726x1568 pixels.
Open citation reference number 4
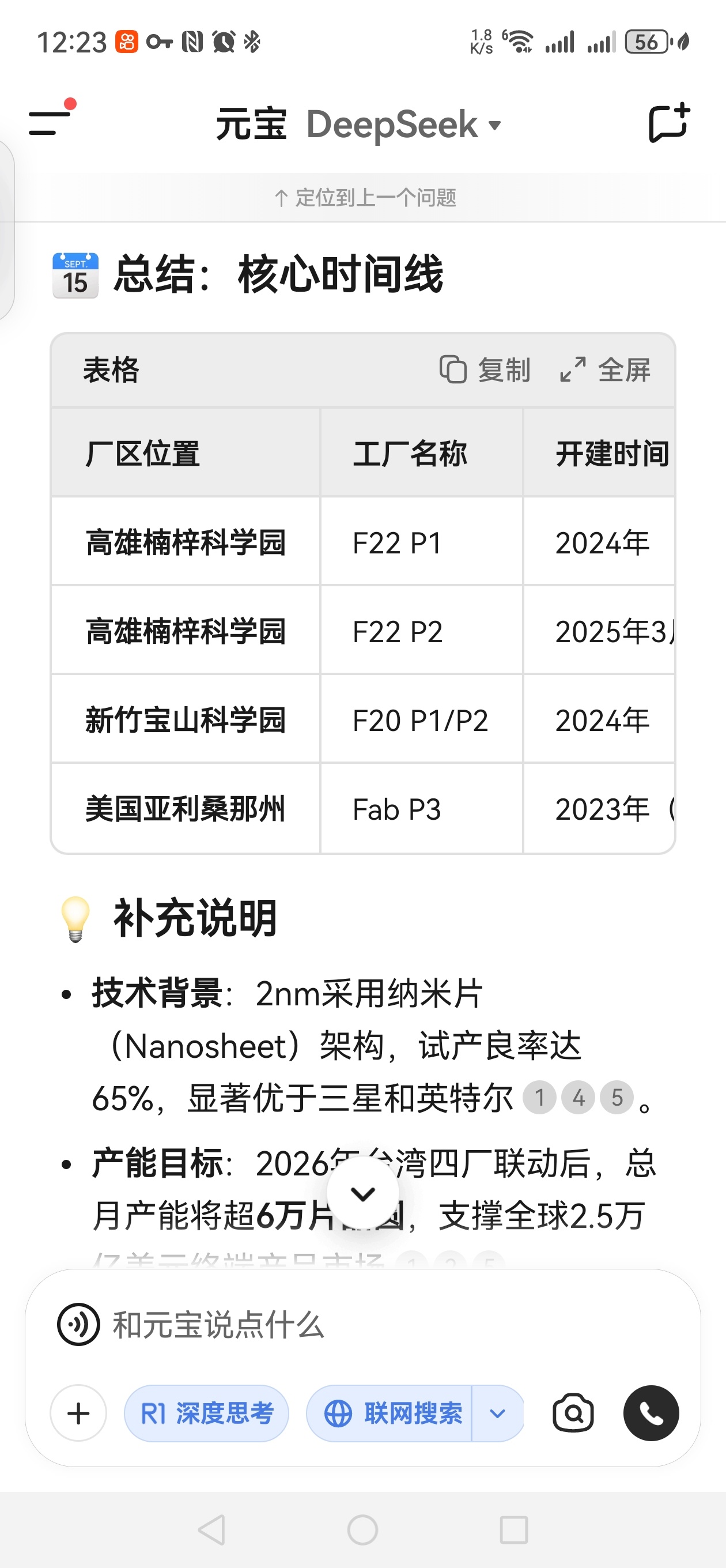click(578, 1098)
